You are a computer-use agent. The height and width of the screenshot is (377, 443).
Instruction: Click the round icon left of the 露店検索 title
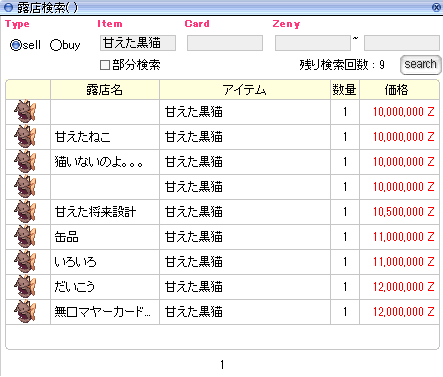point(8,7)
